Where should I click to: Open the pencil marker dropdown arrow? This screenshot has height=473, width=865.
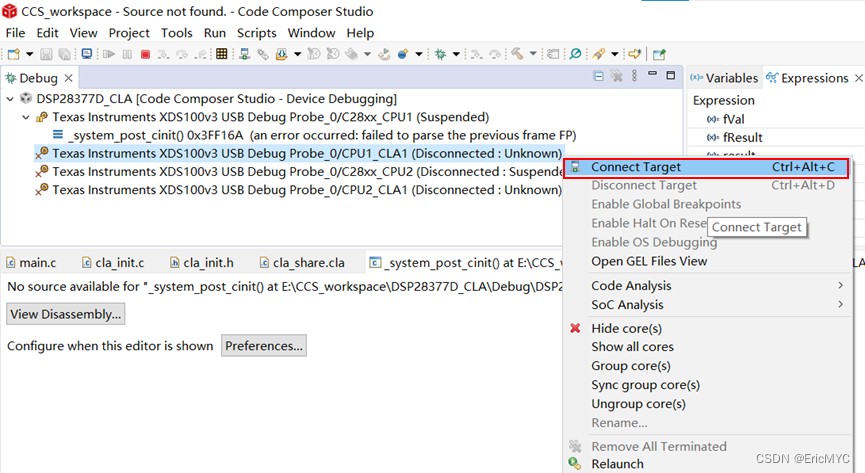(x=615, y=54)
